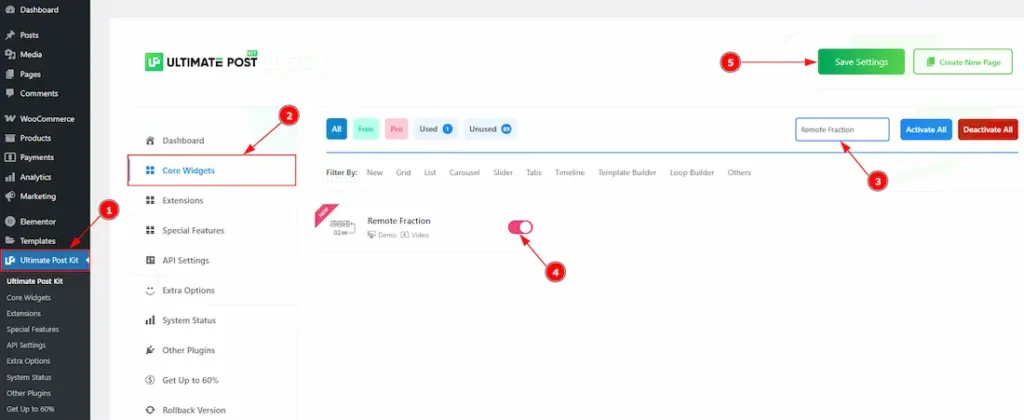Click the Dashboard home icon in panel

click(150, 140)
